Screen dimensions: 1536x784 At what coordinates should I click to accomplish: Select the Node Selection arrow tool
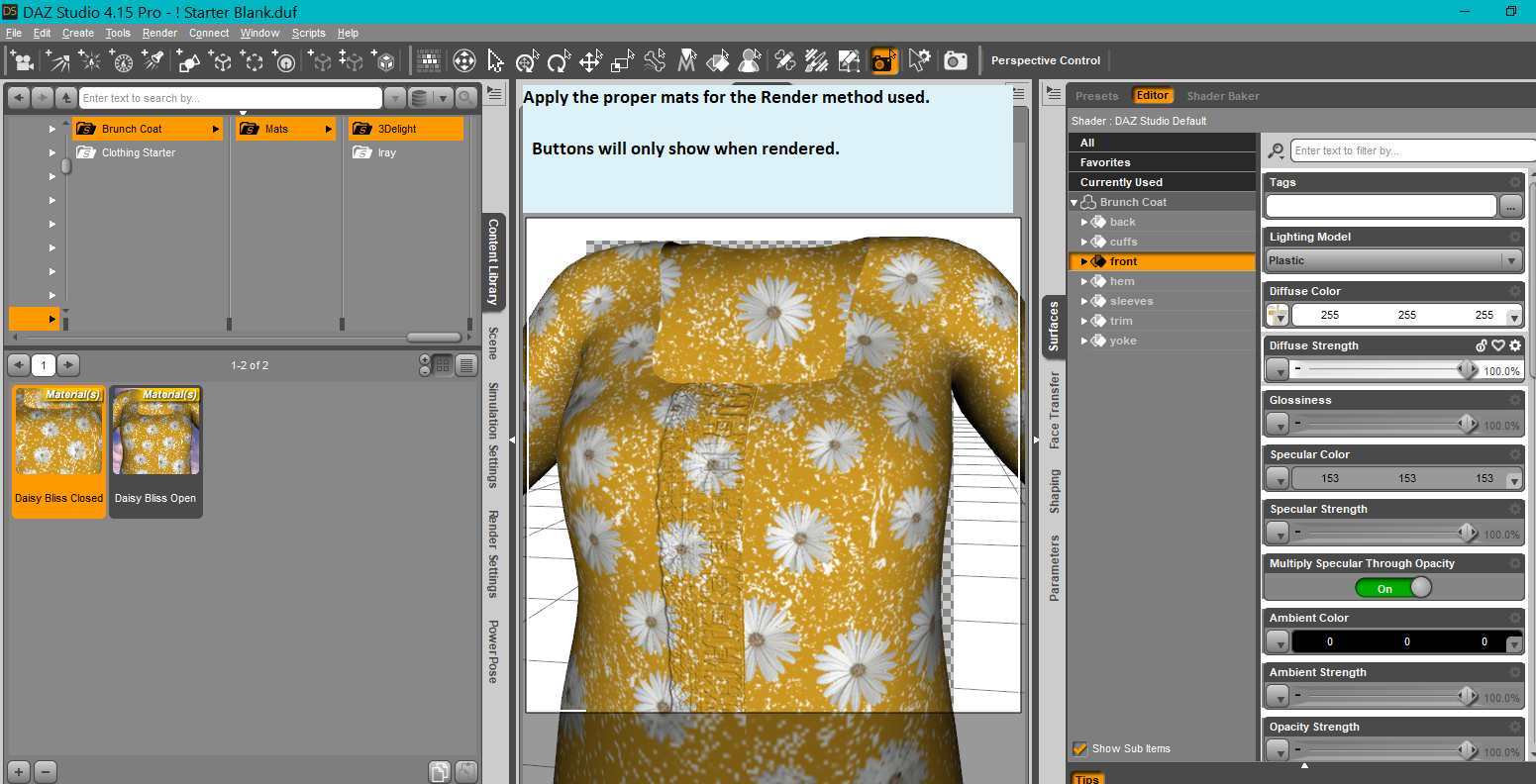pos(495,60)
